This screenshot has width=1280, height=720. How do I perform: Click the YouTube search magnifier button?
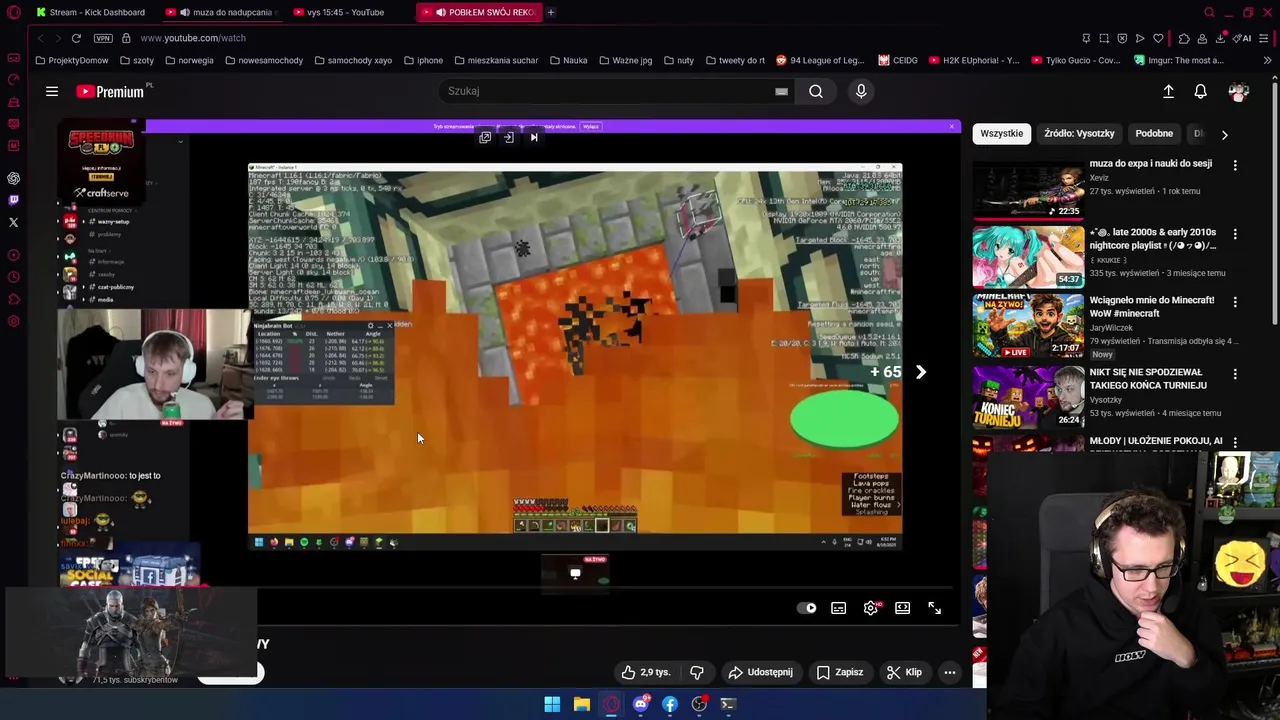[816, 91]
